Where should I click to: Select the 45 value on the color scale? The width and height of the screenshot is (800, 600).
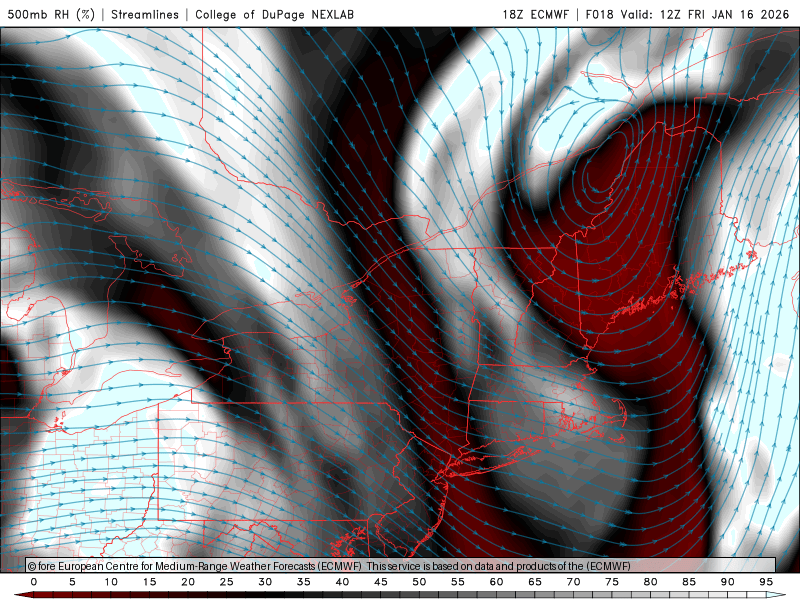coord(381,582)
